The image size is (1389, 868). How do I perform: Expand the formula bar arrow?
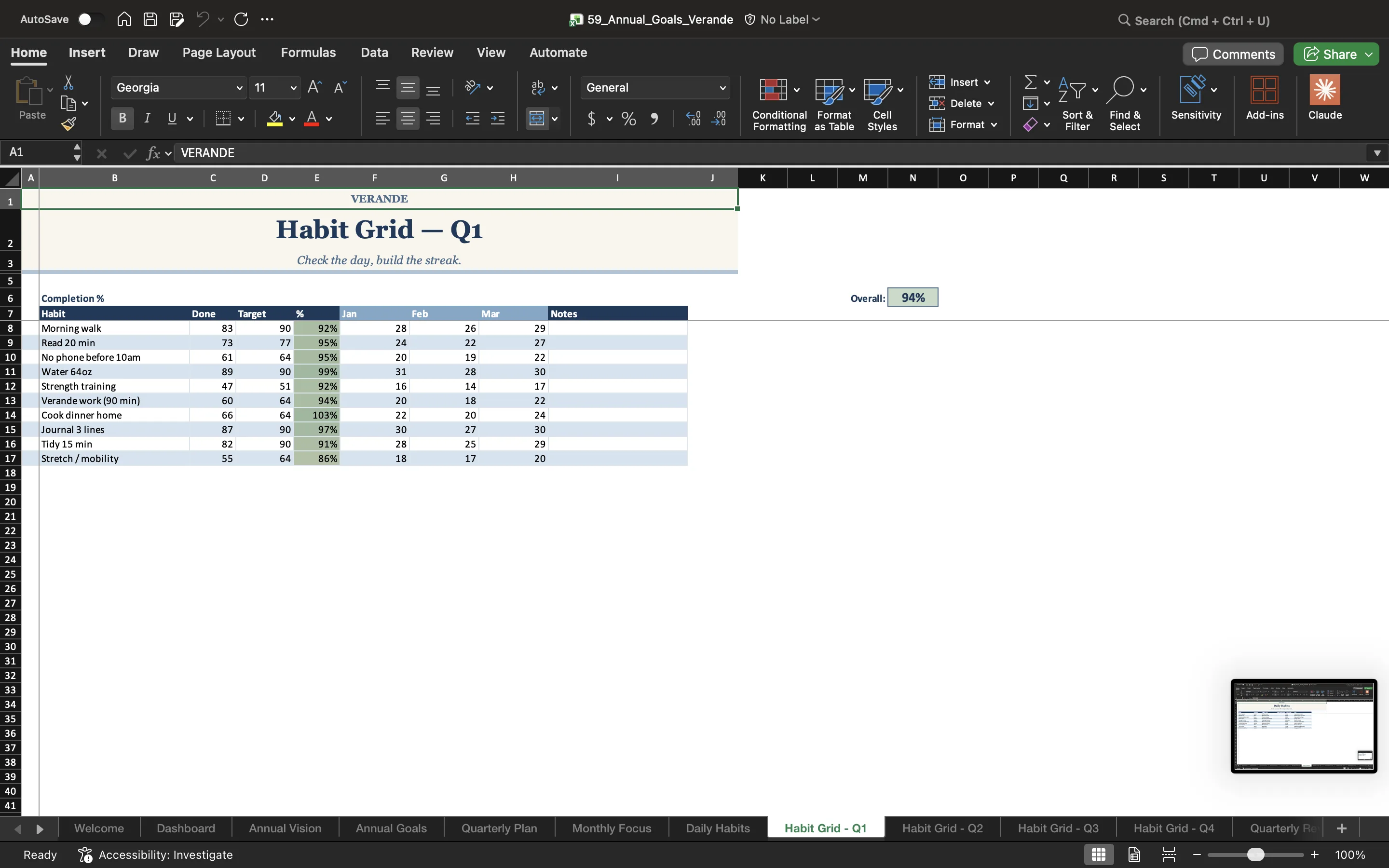[x=1376, y=153]
